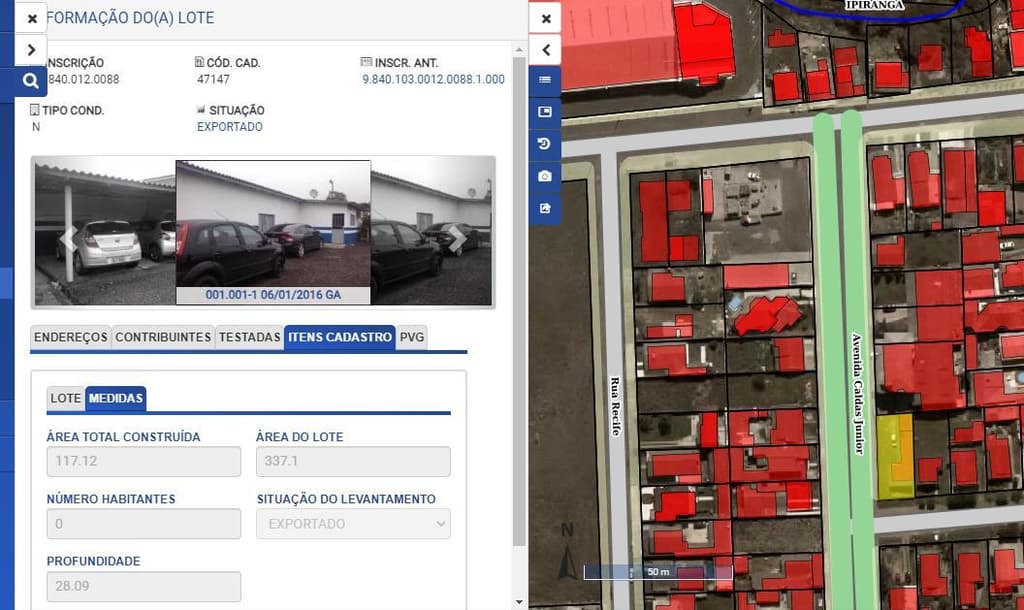
Task: Switch to the TESTADAS tab
Action: (249, 338)
